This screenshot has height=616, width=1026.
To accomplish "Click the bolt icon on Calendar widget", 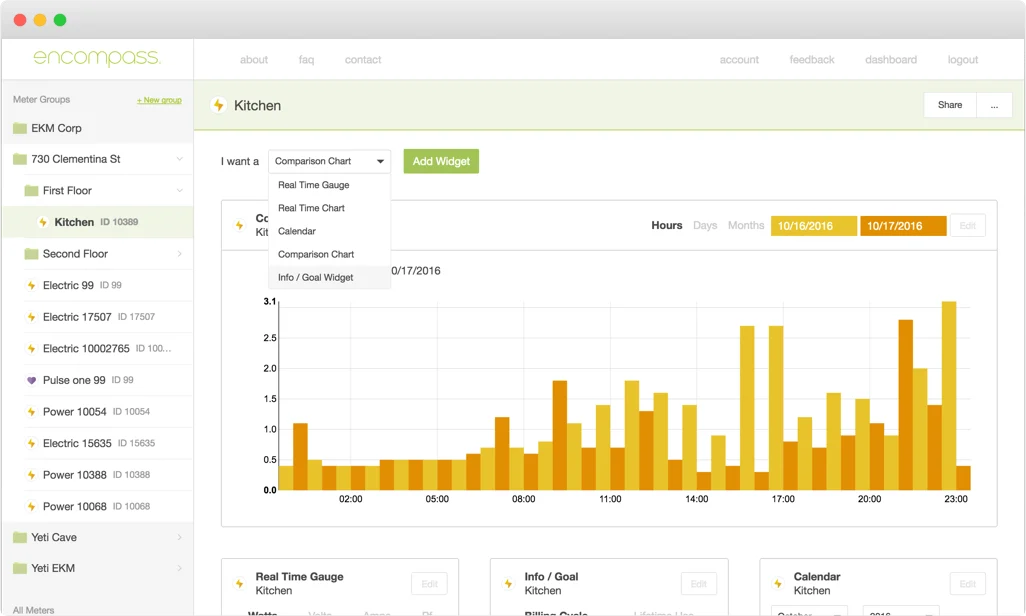I will (x=778, y=583).
